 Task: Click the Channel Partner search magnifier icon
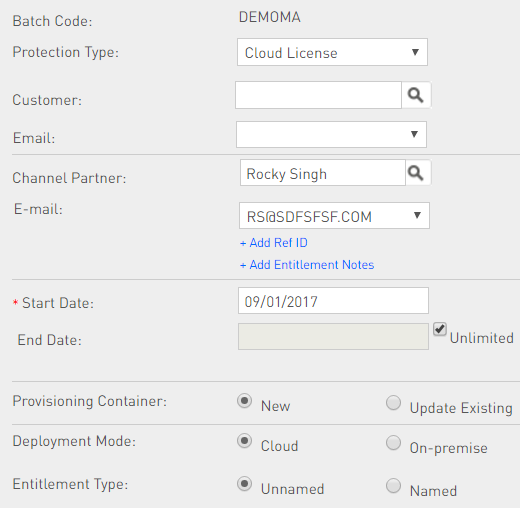[x=418, y=173]
